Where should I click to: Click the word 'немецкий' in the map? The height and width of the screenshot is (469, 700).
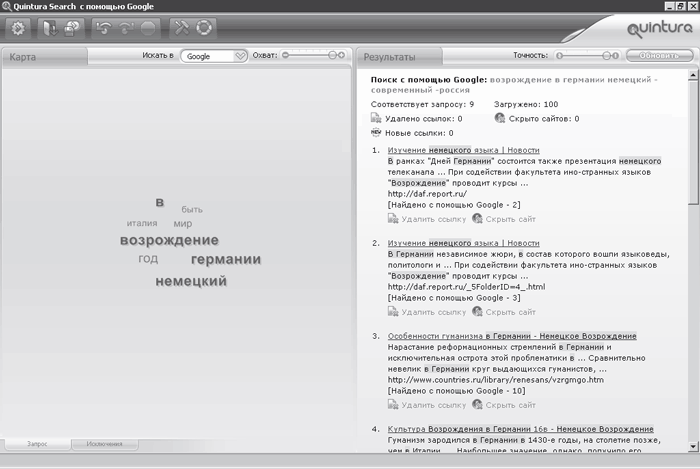pyautogui.click(x=191, y=281)
